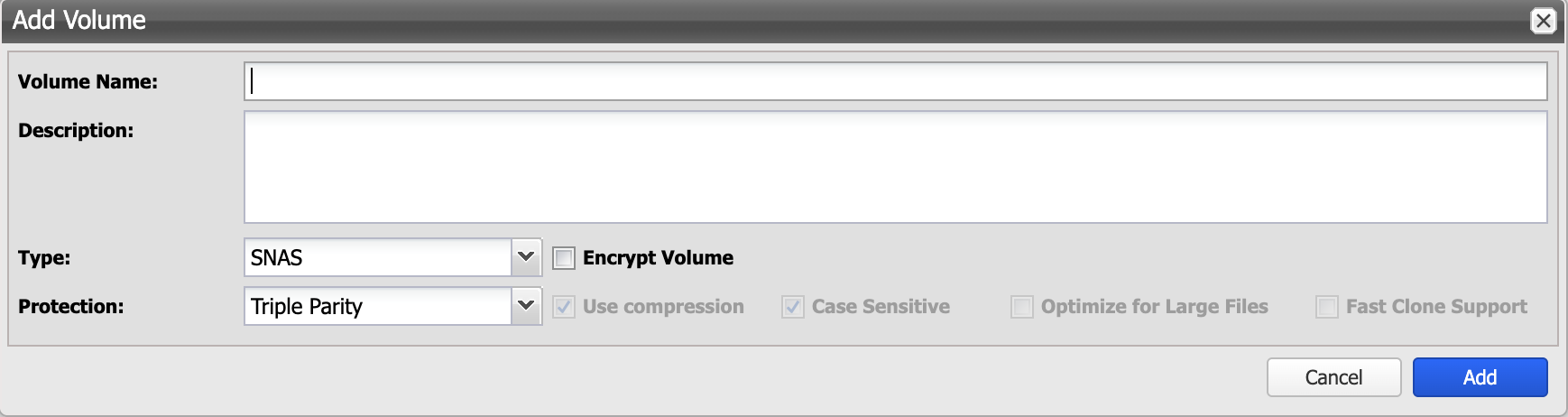
Task: Click the Add Volume title bar
Action: tap(722, 21)
